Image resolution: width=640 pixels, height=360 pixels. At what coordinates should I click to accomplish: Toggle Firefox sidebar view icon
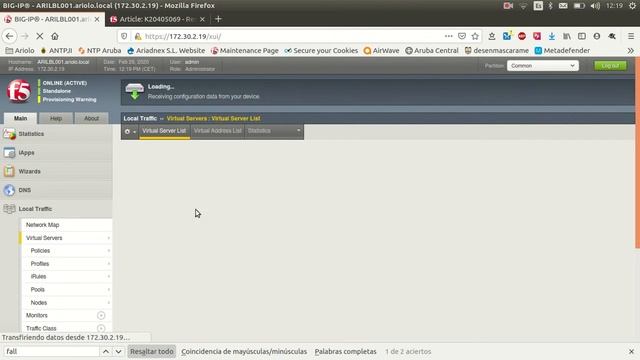click(x=582, y=36)
